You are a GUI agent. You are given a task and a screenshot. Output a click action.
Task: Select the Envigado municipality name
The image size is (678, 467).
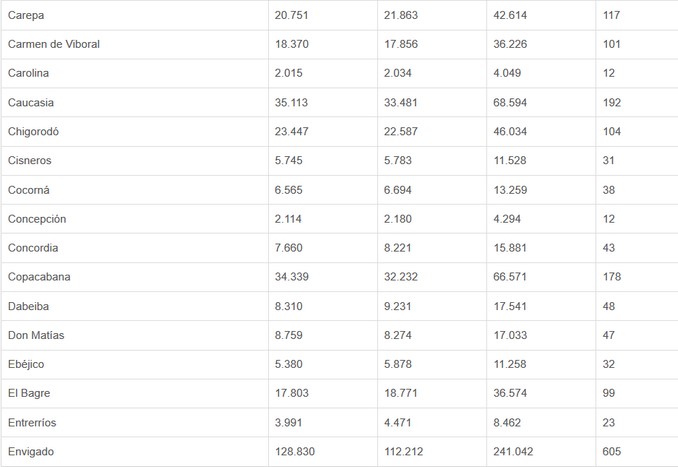[x=31, y=452]
